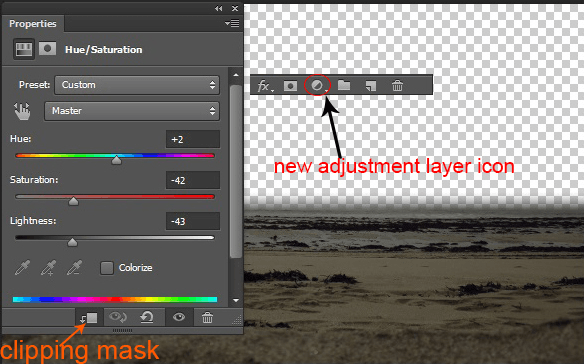Click the Hue value input field
The image size is (584, 364).
(x=193, y=139)
